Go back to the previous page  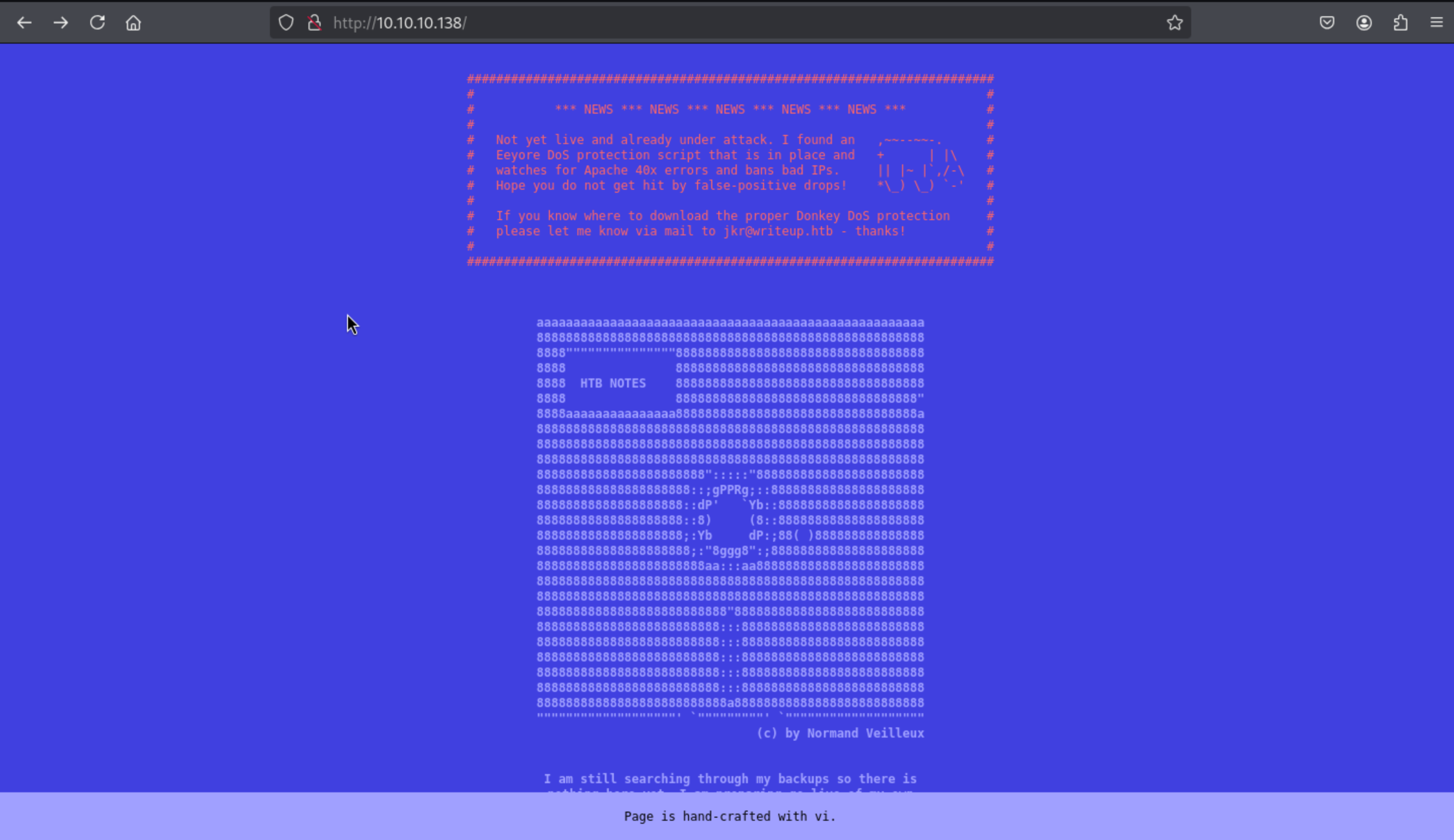24,23
